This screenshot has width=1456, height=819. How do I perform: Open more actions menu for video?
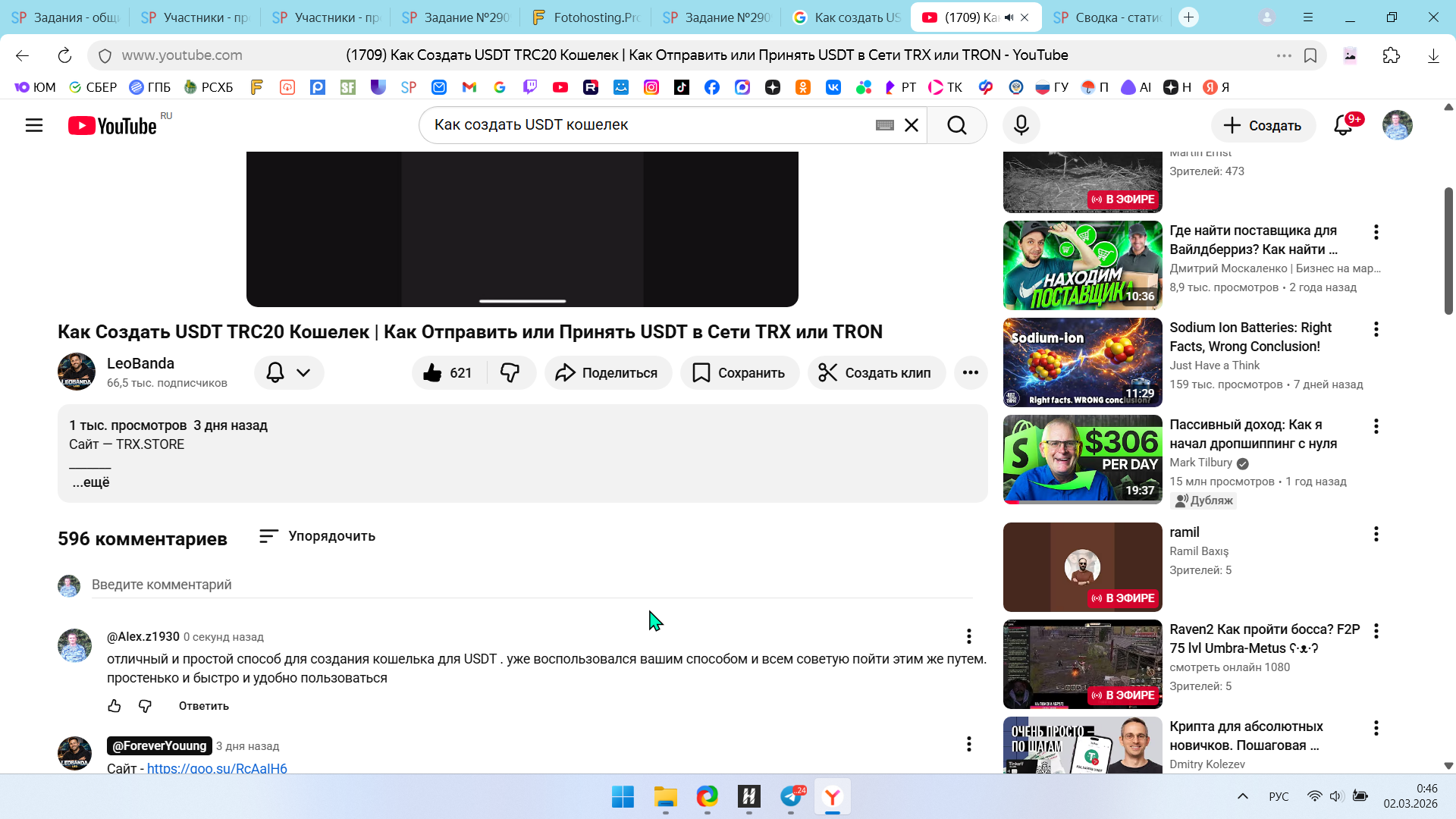click(x=970, y=372)
